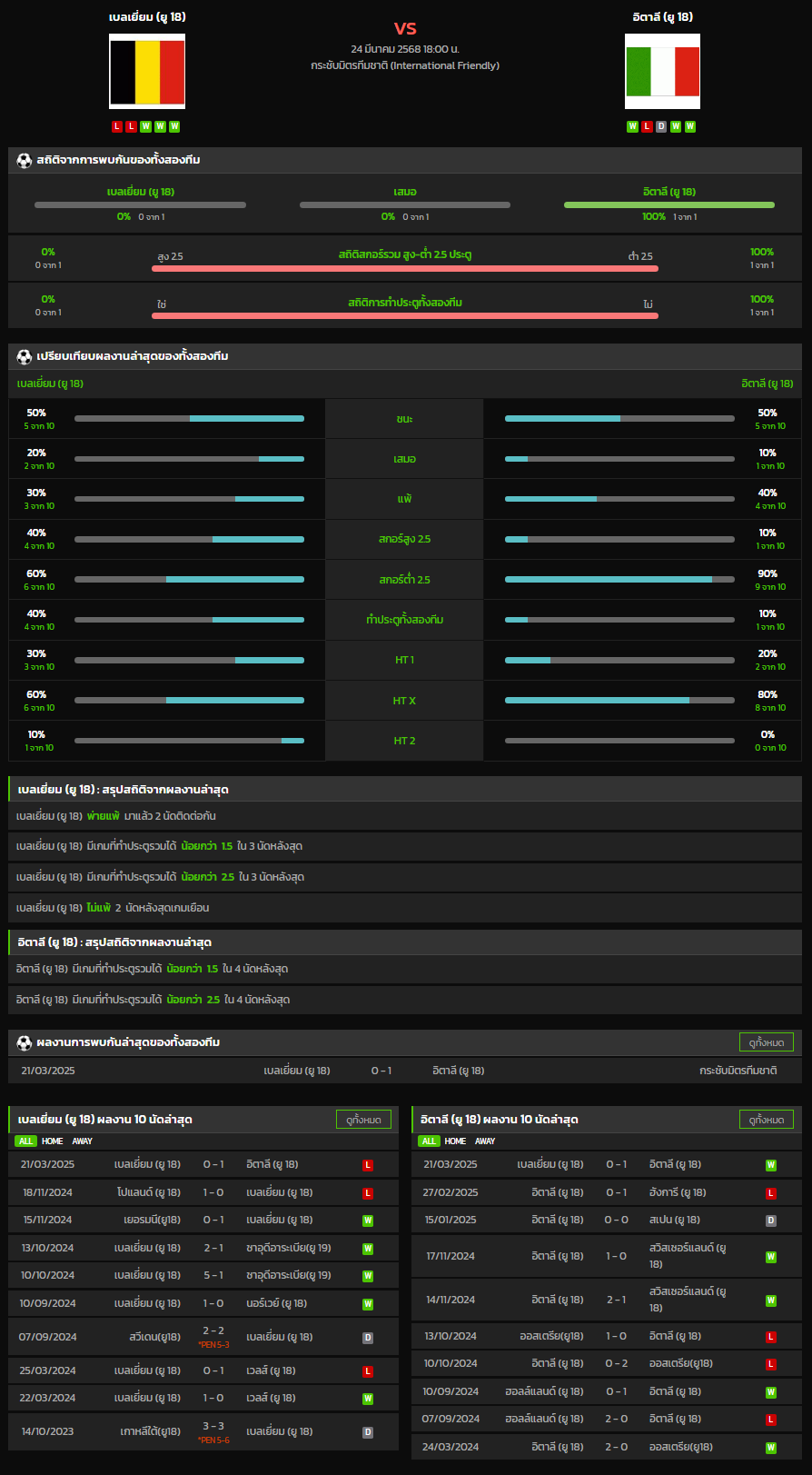Click the draw (เสมอ) head-to-head bar
Viewport: 812px width, 1475px height.
coord(405,204)
